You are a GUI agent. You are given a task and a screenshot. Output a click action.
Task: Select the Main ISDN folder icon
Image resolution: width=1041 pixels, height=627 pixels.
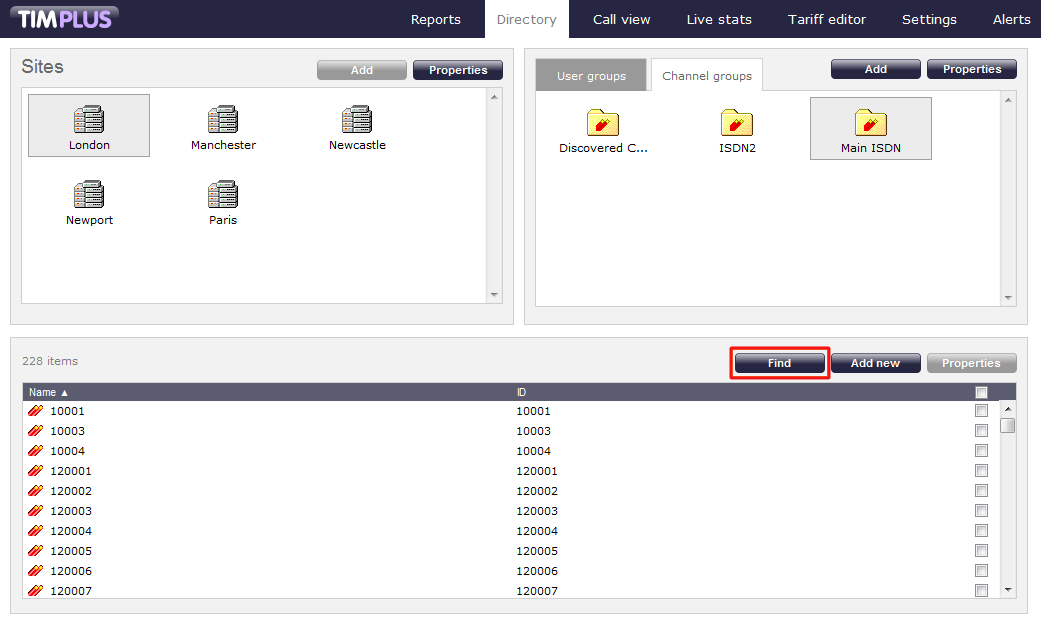click(x=871, y=123)
